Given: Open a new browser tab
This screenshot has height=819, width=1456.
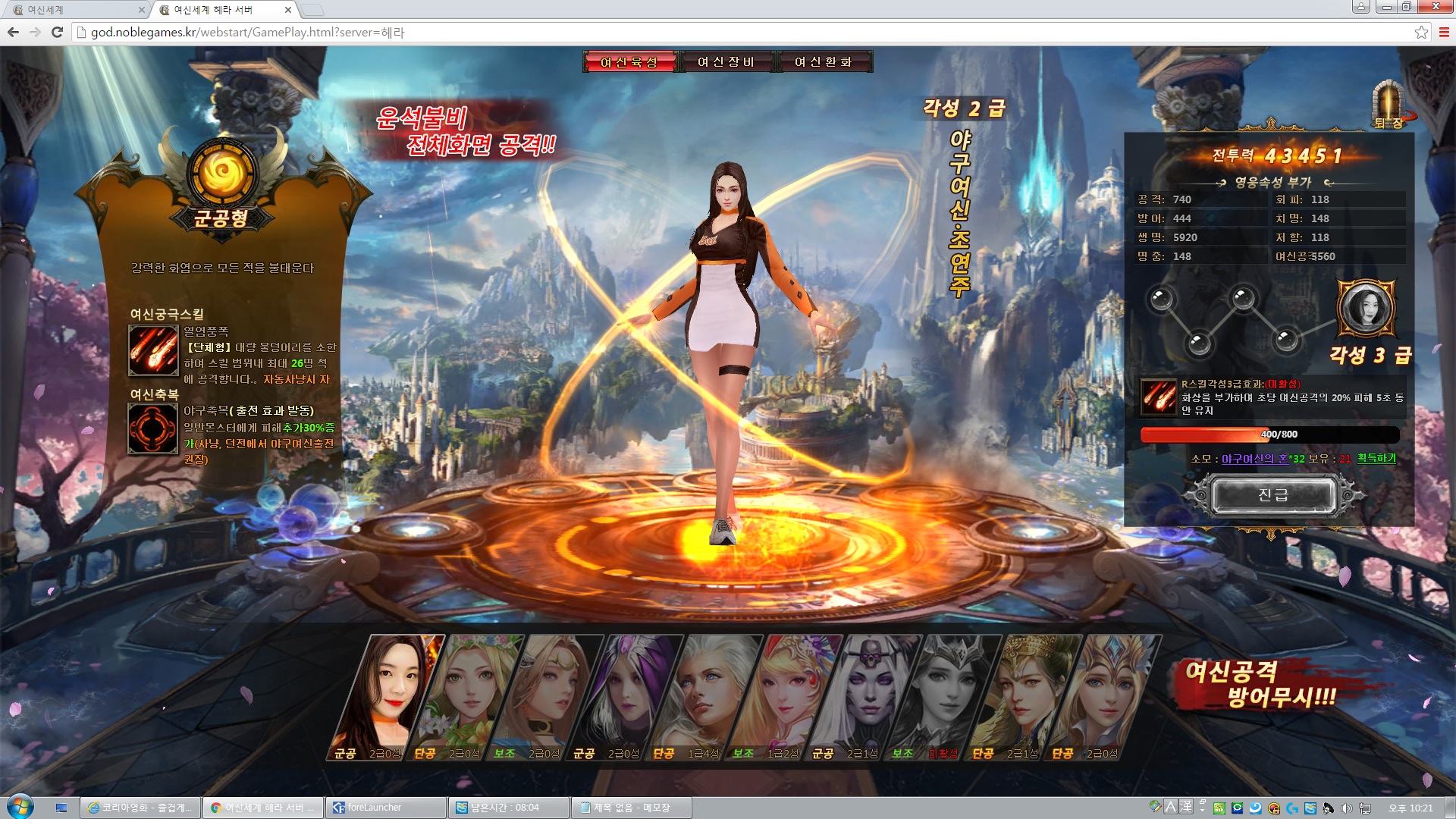Looking at the screenshot, I should pyautogui.click(x=312, y=10).
